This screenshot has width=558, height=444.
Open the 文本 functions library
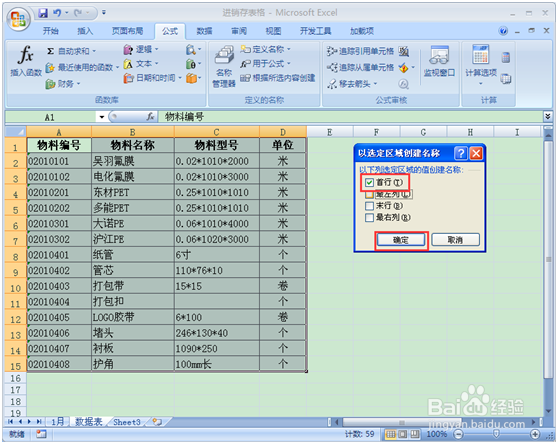pos(141,64)
